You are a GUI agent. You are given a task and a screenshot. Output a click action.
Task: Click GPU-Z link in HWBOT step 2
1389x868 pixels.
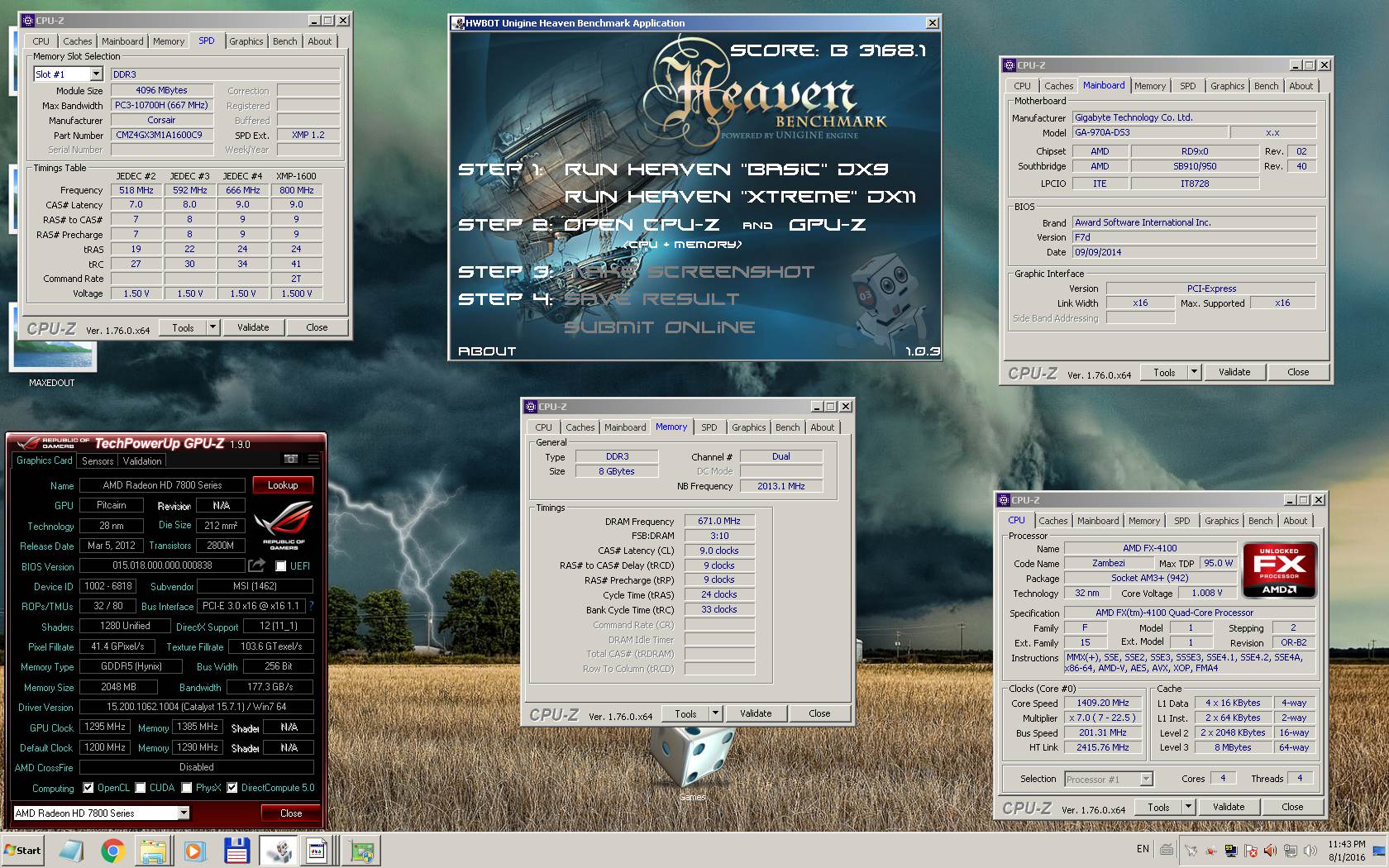(x=828, y=225)
